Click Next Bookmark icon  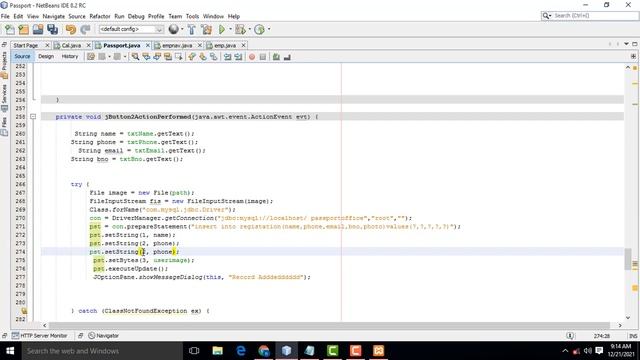(203, 57)
